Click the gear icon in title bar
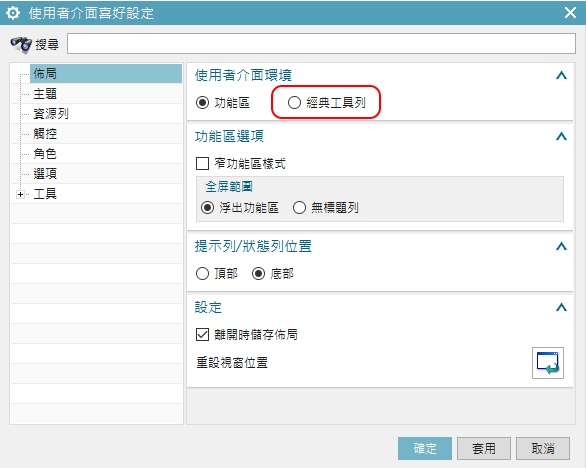This screenshot has height=468, width=586. (13, 13)
